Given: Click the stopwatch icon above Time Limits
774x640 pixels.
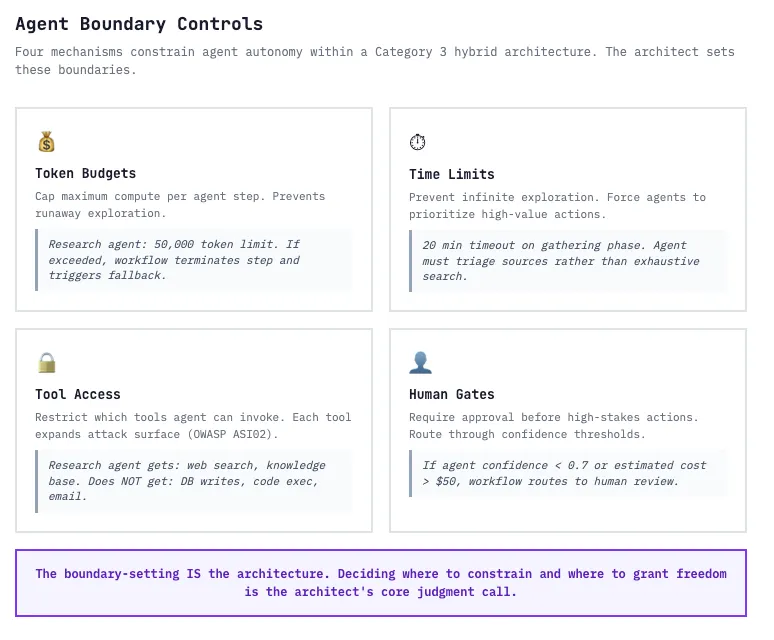Looking at the screenshot, I should (418, 142).
